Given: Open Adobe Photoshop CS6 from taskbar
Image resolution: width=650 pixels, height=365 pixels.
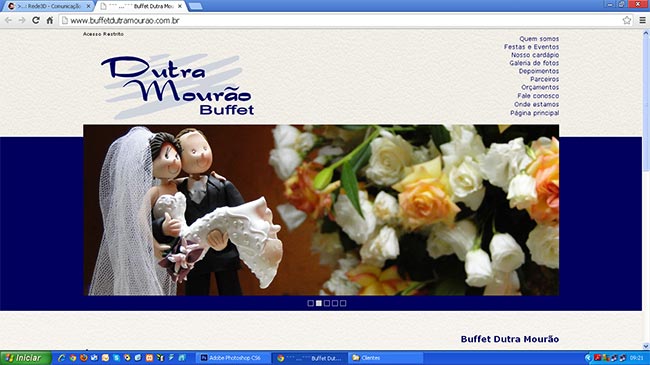Looking at the screenshot, I should 232,358.
